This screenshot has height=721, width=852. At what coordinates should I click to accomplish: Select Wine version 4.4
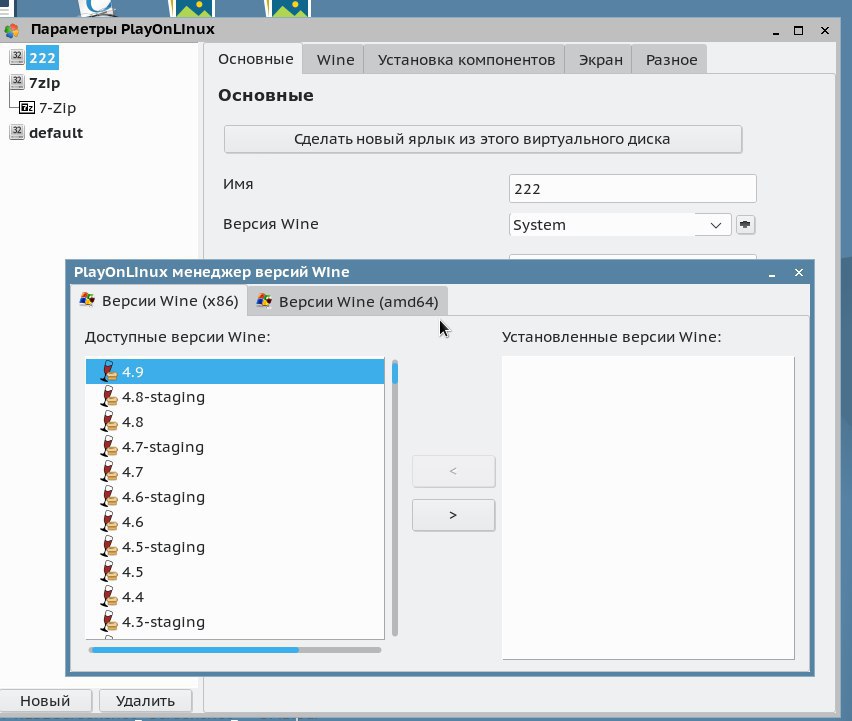(x=235, y=597)
